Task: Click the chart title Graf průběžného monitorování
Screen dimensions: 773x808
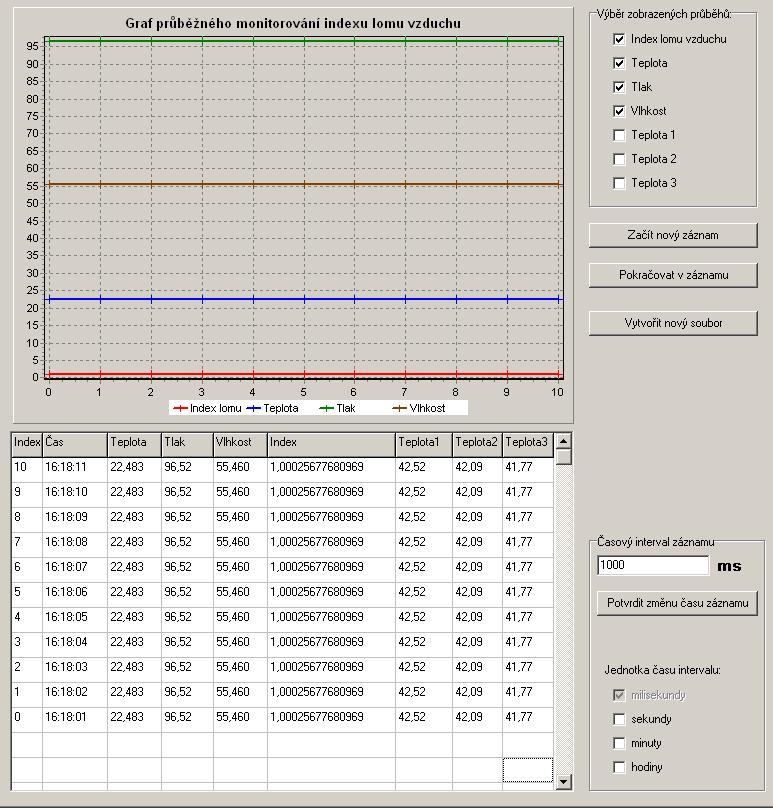Action: [x=293, y=24]
